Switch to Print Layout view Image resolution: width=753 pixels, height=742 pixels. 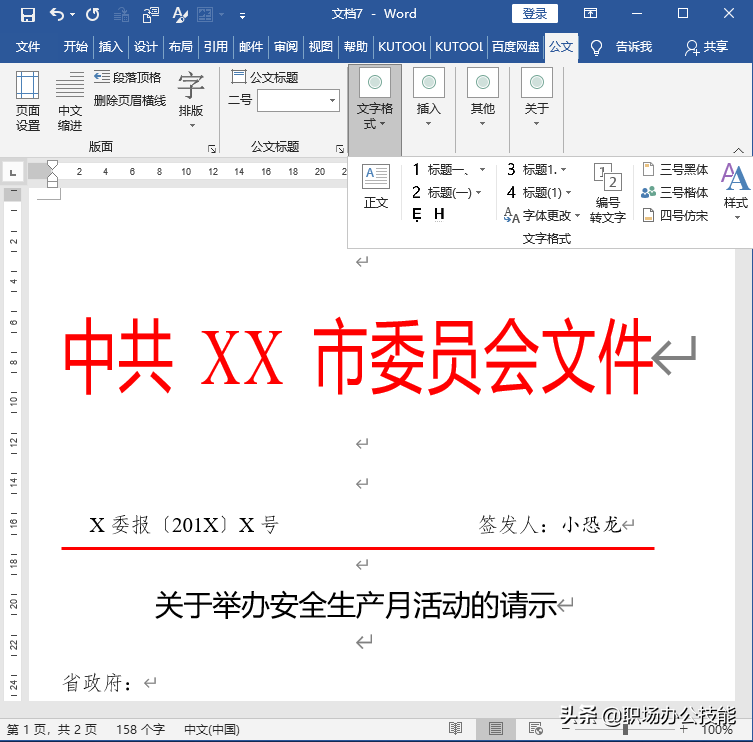[496, 729]
